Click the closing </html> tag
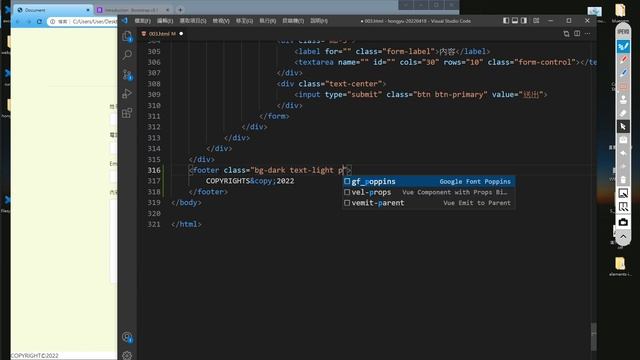The width and height of the screenshot is (640, 360). 186,224
